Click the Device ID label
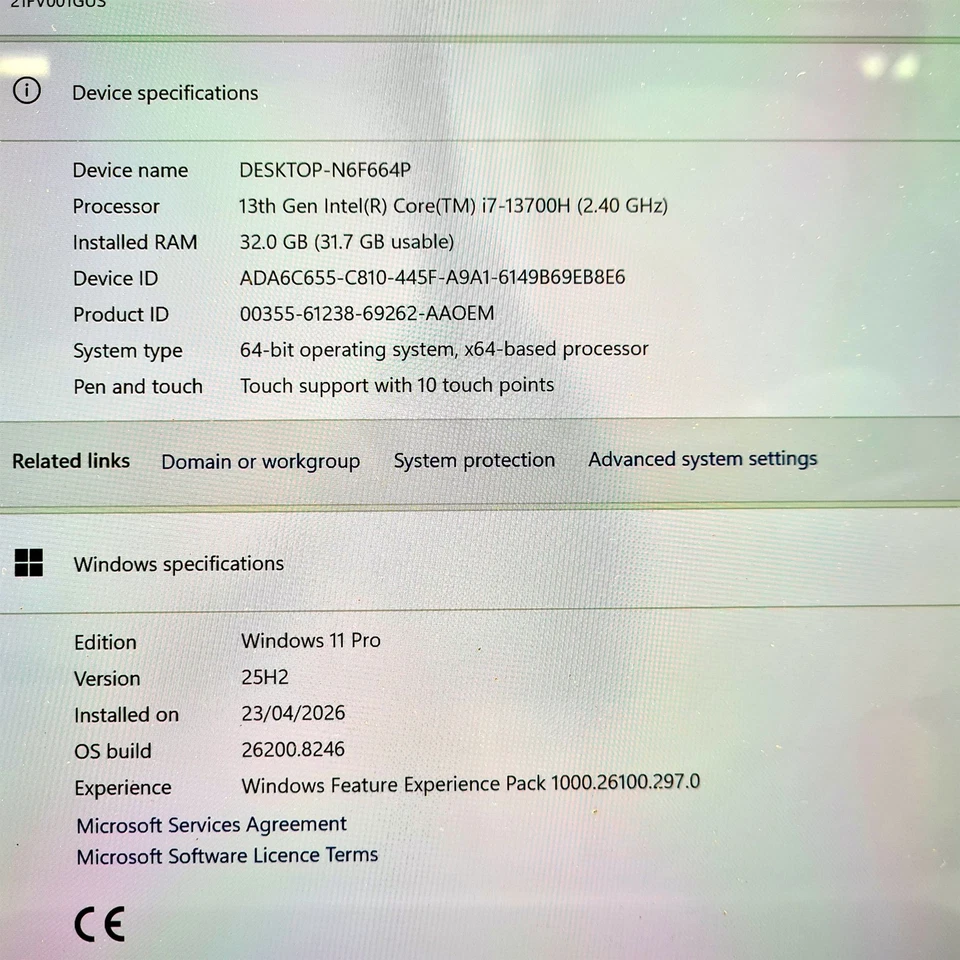 pyautogui.click(x=116, y=279)
